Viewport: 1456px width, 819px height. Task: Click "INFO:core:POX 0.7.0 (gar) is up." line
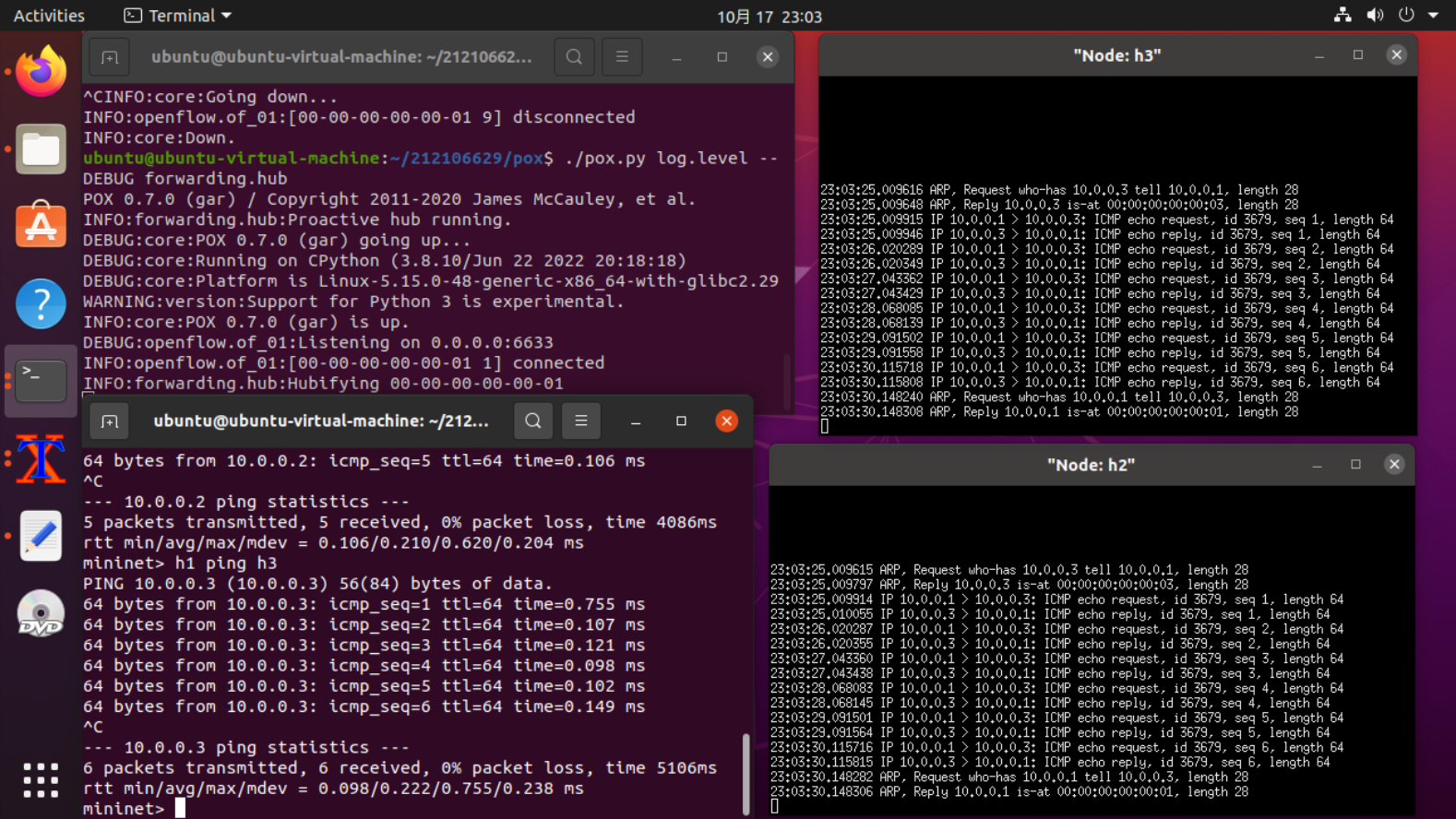point(246,322)
